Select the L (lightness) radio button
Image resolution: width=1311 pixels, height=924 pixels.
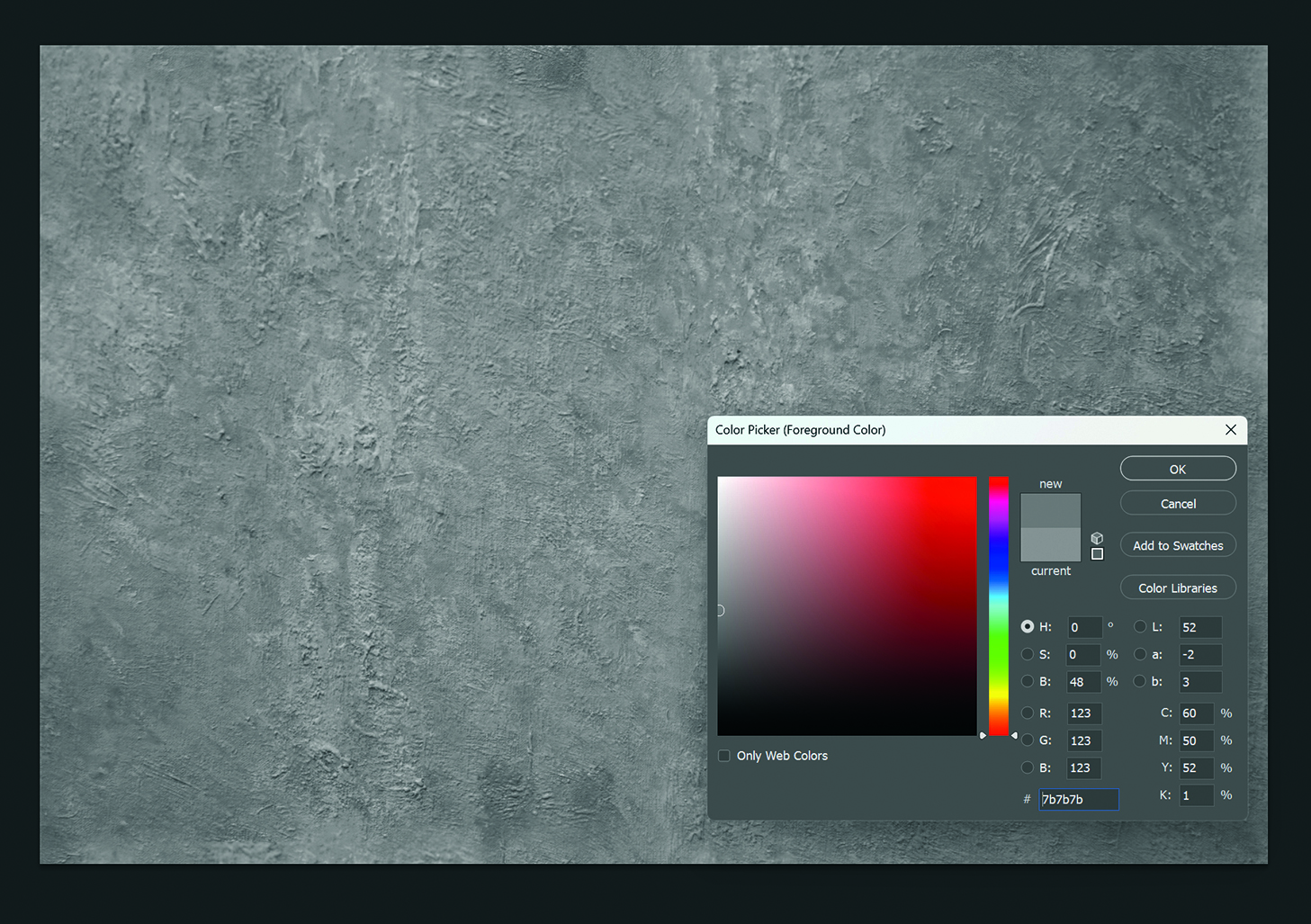click(1140, 626)
